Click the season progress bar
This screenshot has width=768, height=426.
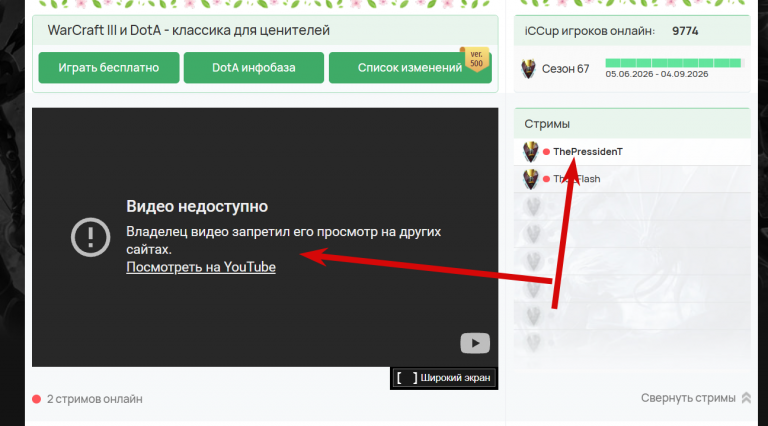(x=675, y=63)
